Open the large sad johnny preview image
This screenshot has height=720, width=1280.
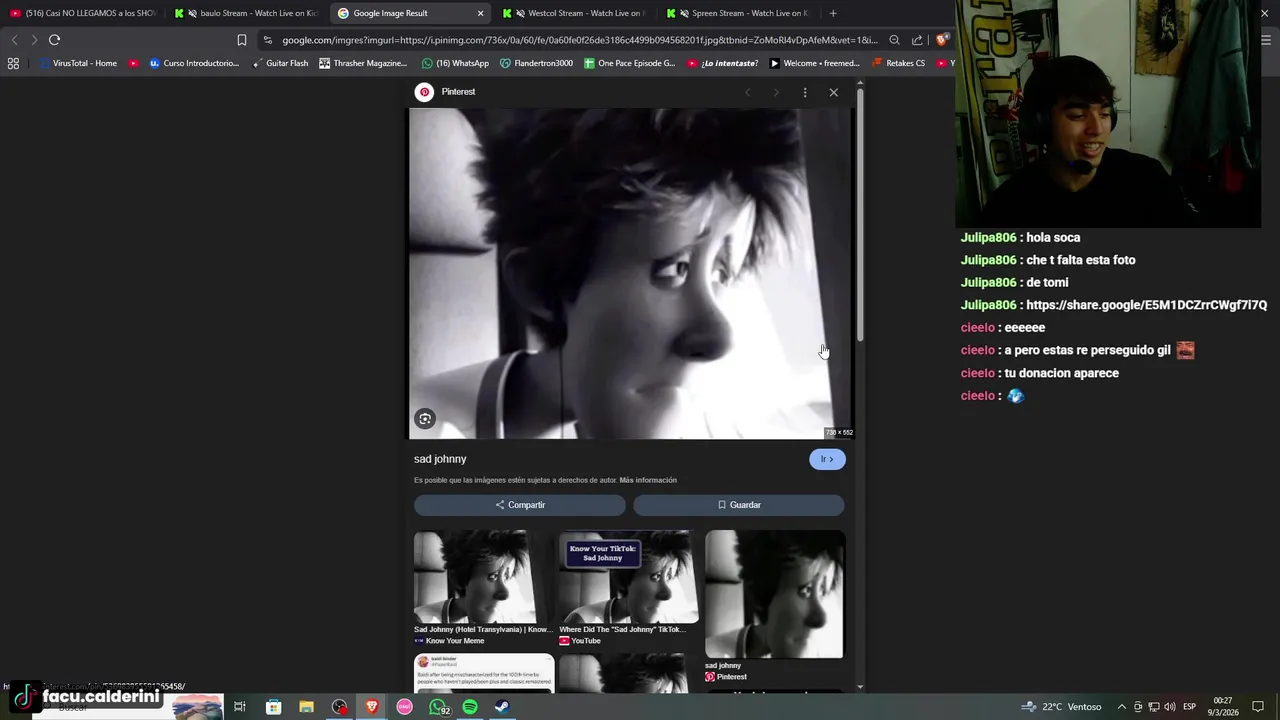[630, 274]
